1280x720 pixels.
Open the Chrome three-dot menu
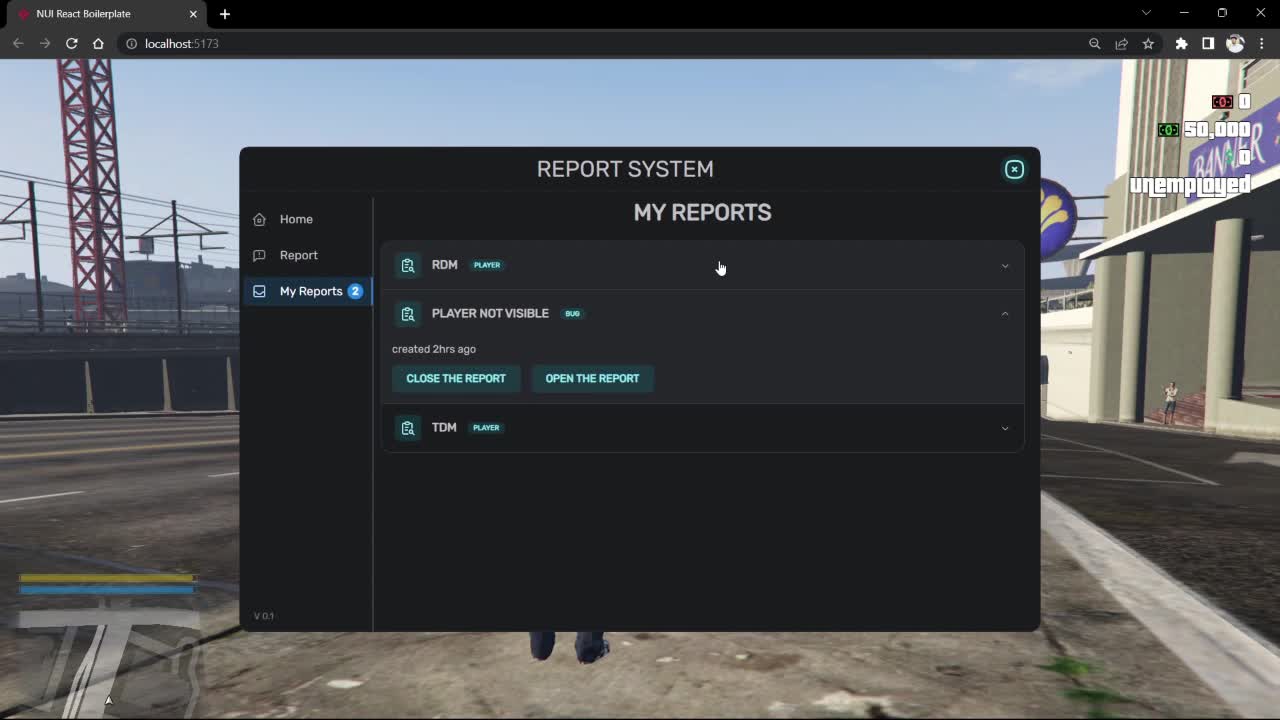1261,43
